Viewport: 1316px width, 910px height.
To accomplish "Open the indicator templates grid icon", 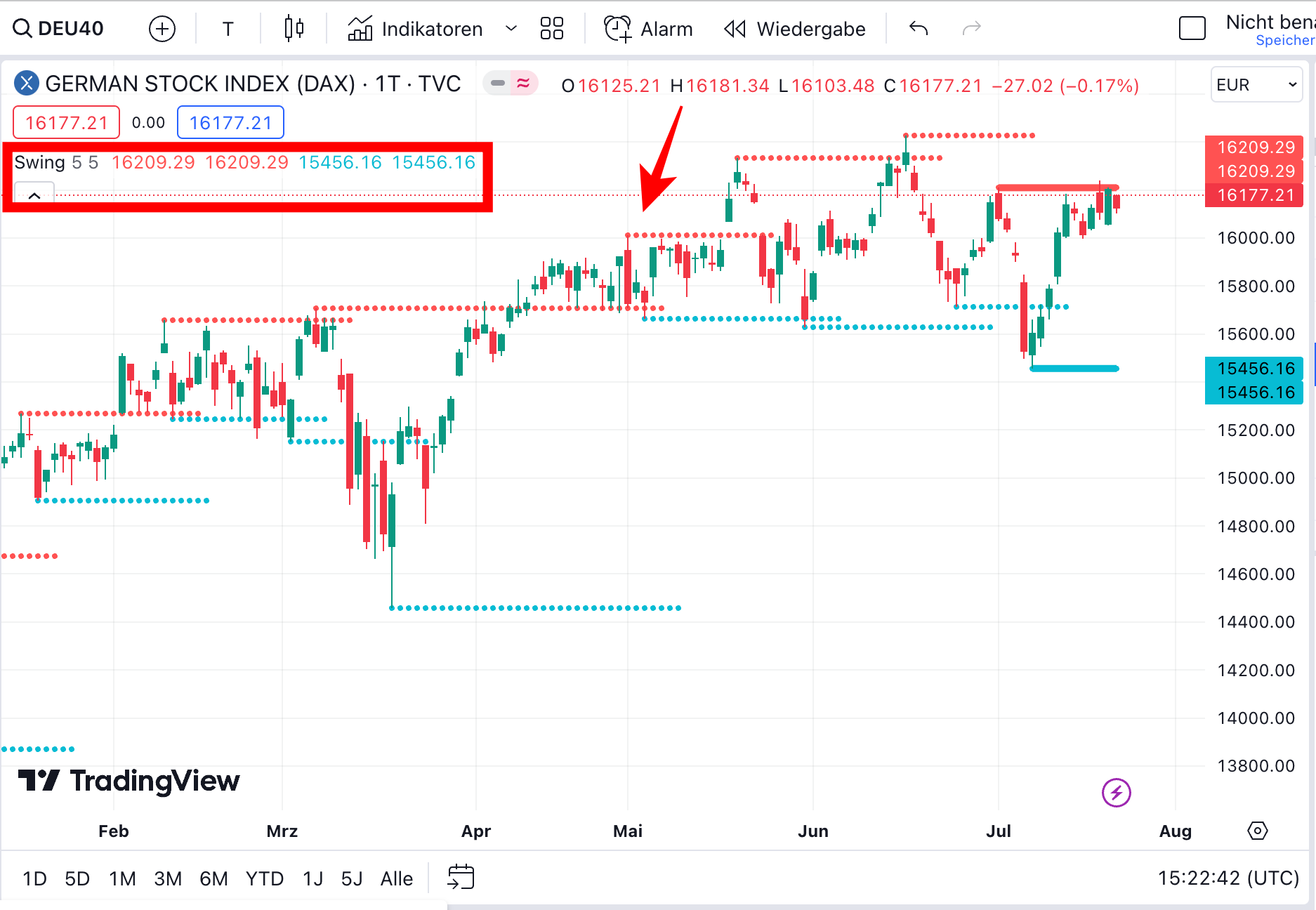I will tap(552, 29).
